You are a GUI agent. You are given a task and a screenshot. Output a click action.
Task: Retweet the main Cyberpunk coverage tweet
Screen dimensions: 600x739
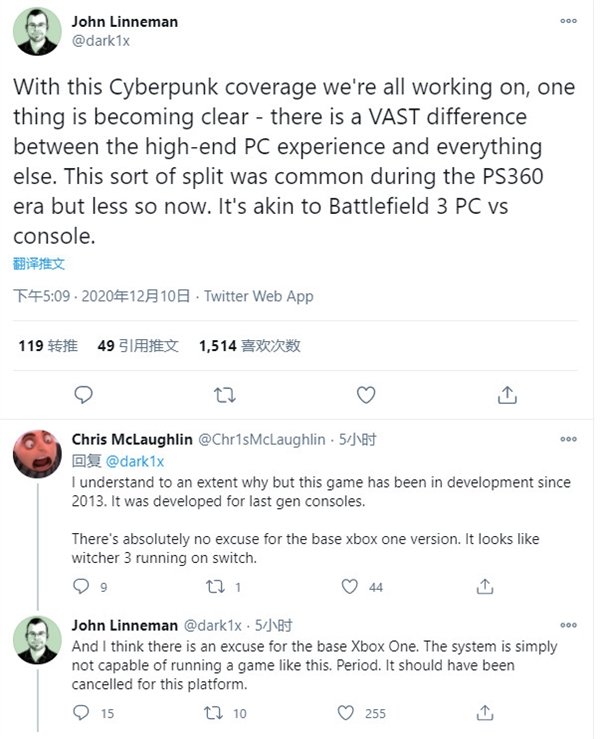[x=225, y=395]
